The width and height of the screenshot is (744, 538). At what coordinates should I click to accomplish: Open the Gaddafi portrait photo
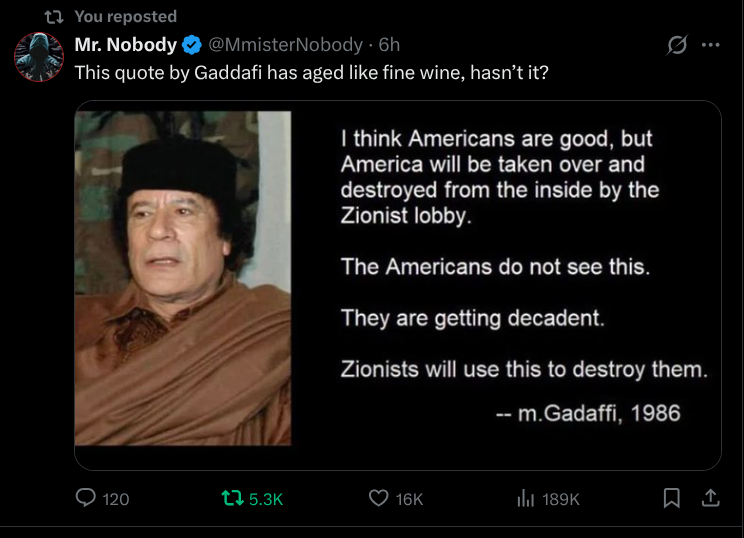(x=183, y=277)
